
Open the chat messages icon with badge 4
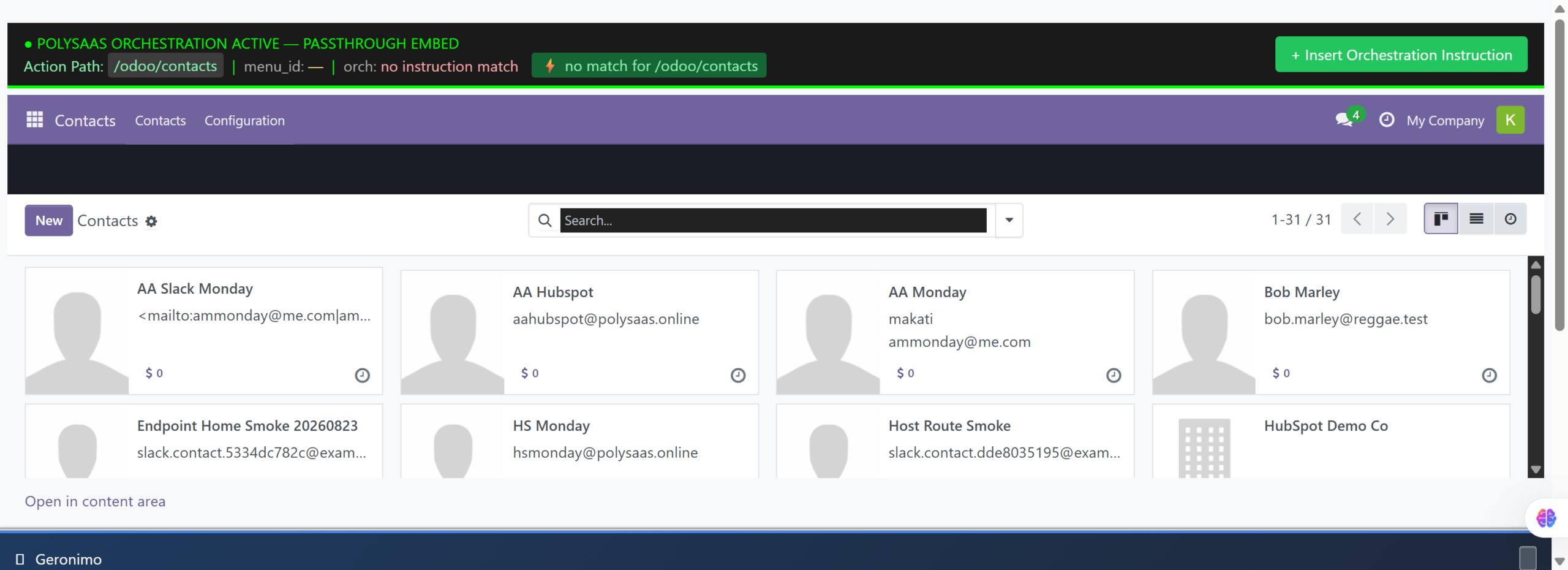pyautogui.click(x=1345, y=119)
